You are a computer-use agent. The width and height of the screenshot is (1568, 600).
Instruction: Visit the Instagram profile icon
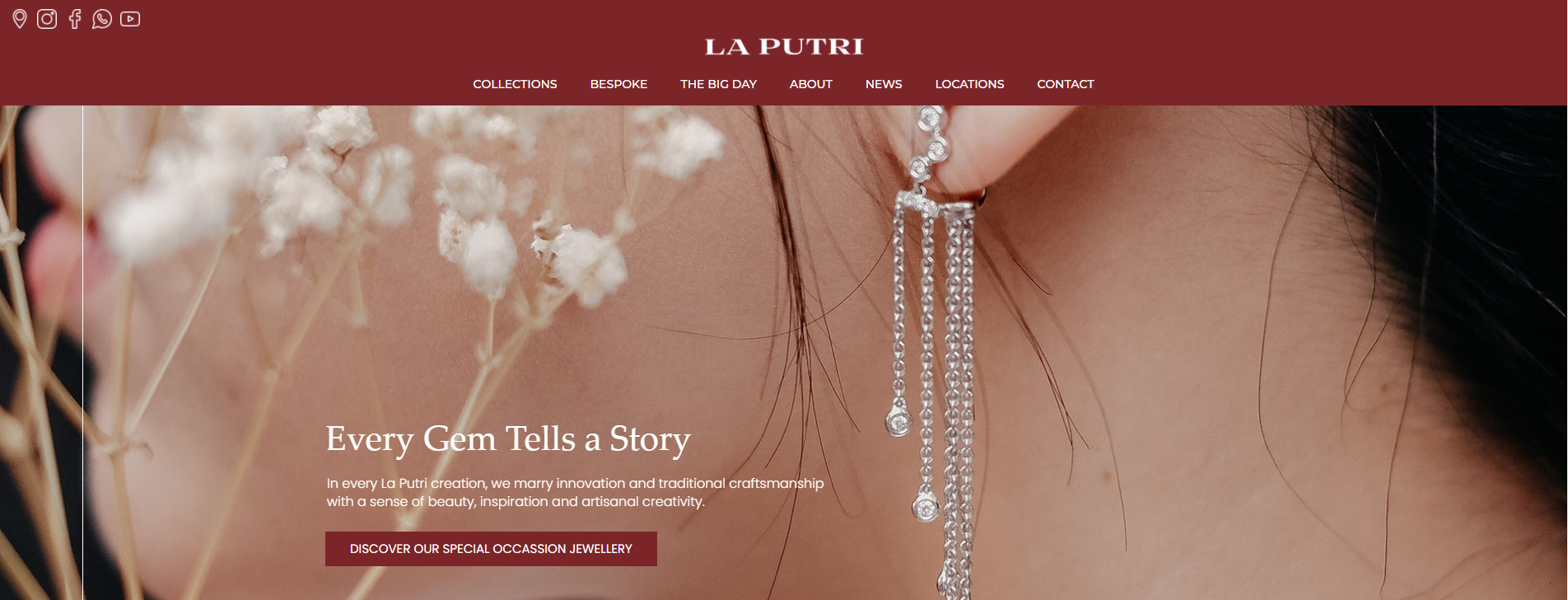pyautogui.click(x=47, y=19)
